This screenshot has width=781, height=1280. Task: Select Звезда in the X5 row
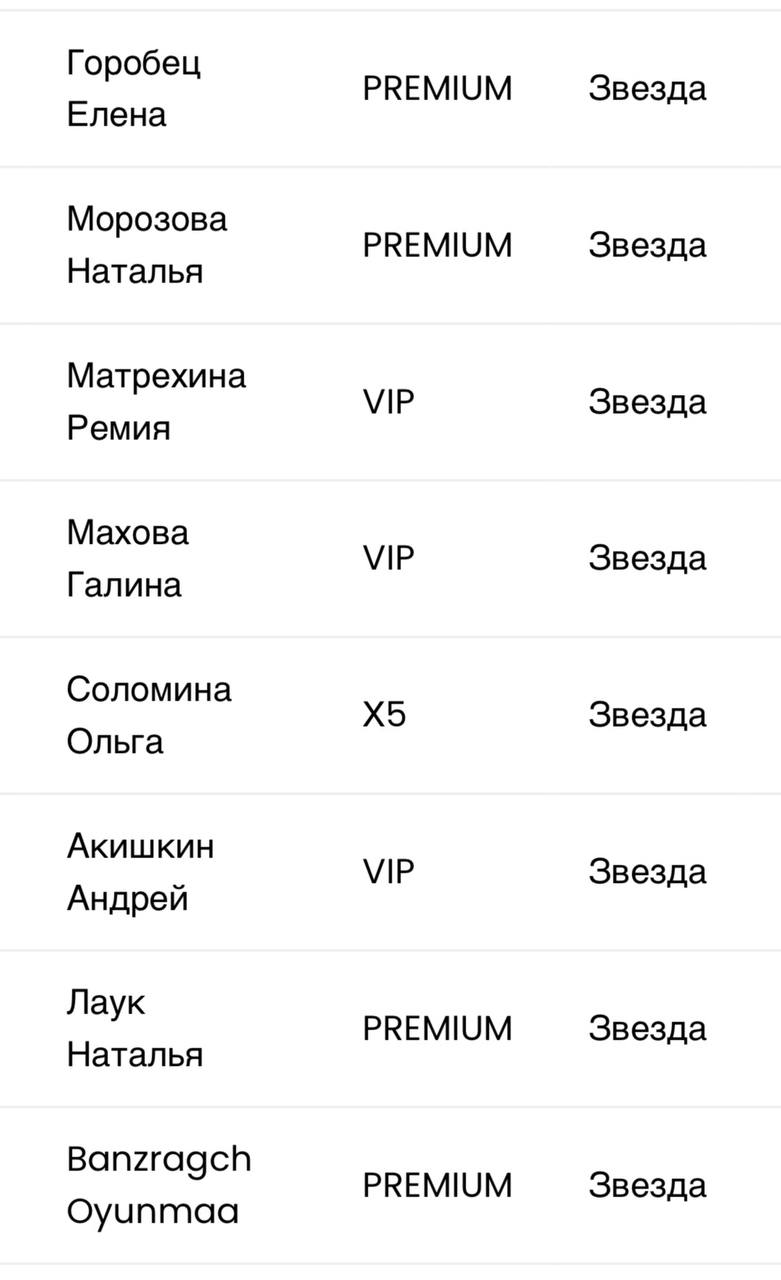(647, 715)
